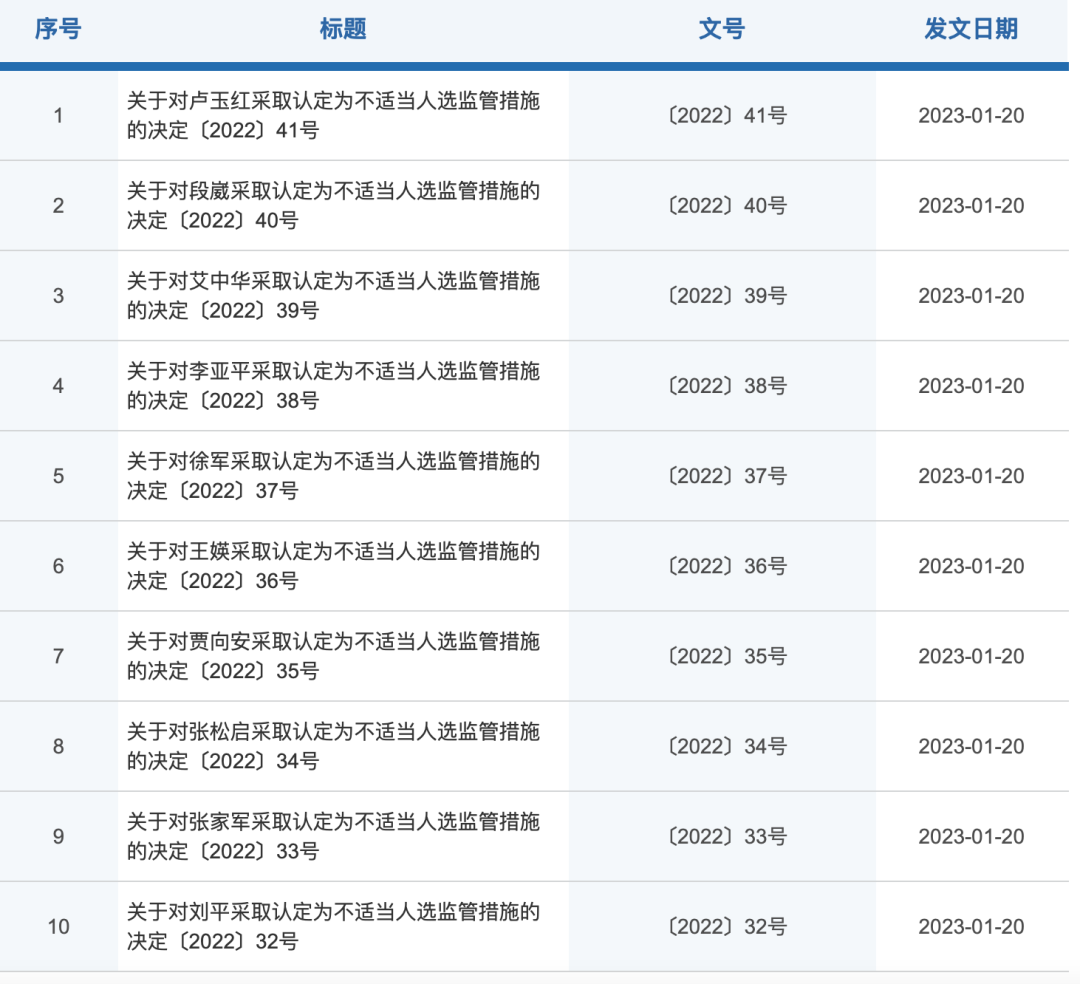Click the date in row 1
This screenshot has height=984, width=1080.
971,116
